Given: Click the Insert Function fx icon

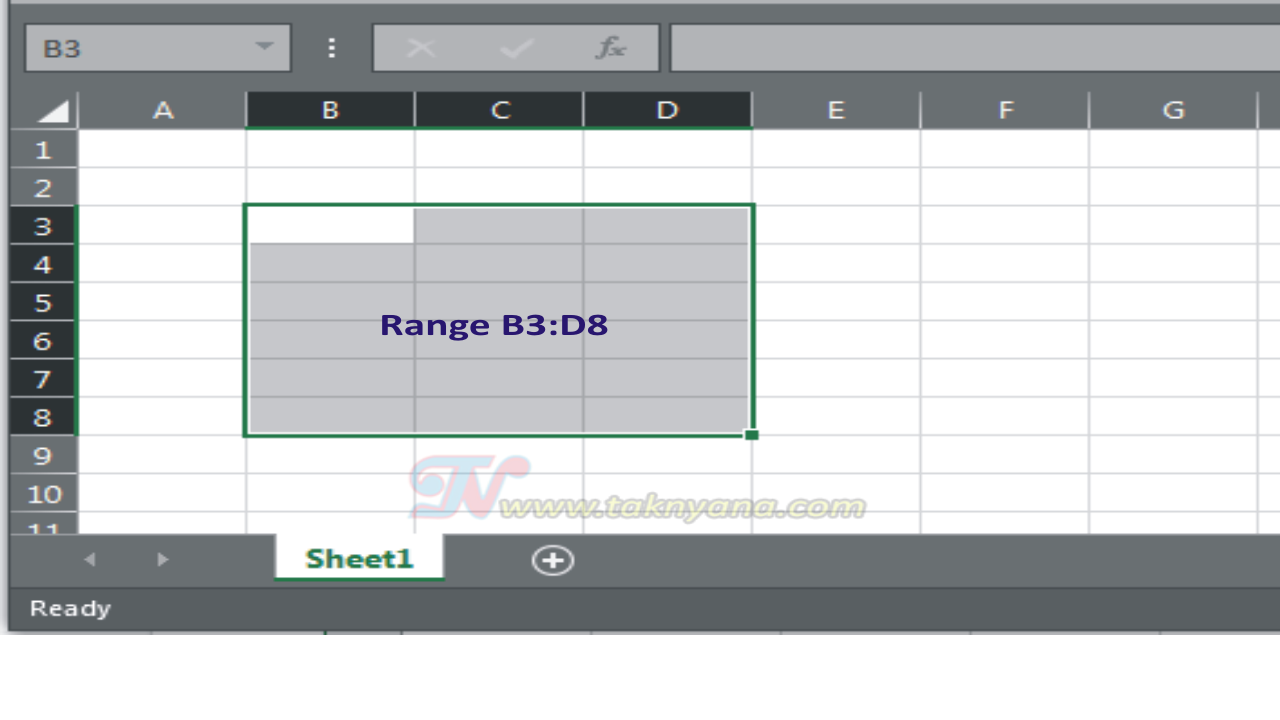Looking at the screenshot, I should [612, 47].
